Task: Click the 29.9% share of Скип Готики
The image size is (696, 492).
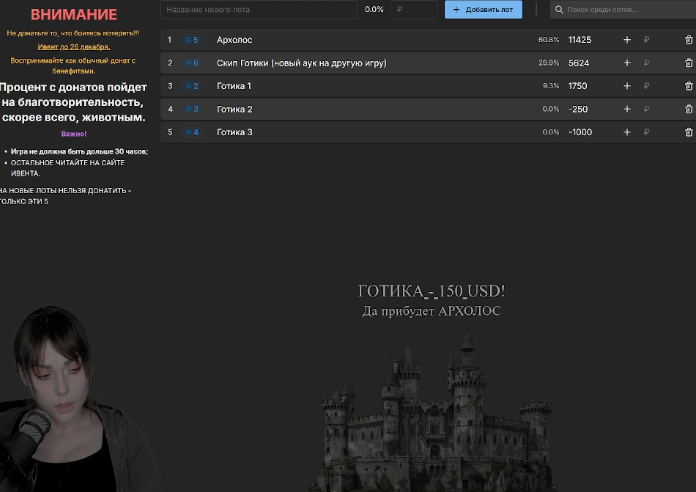Action: [549, 63]
